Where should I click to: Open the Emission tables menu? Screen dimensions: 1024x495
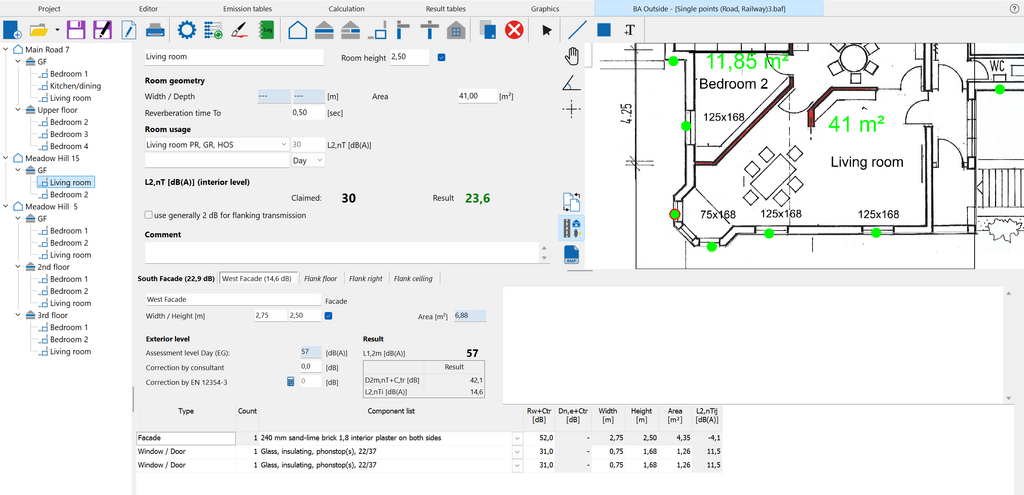coord(247,8)
